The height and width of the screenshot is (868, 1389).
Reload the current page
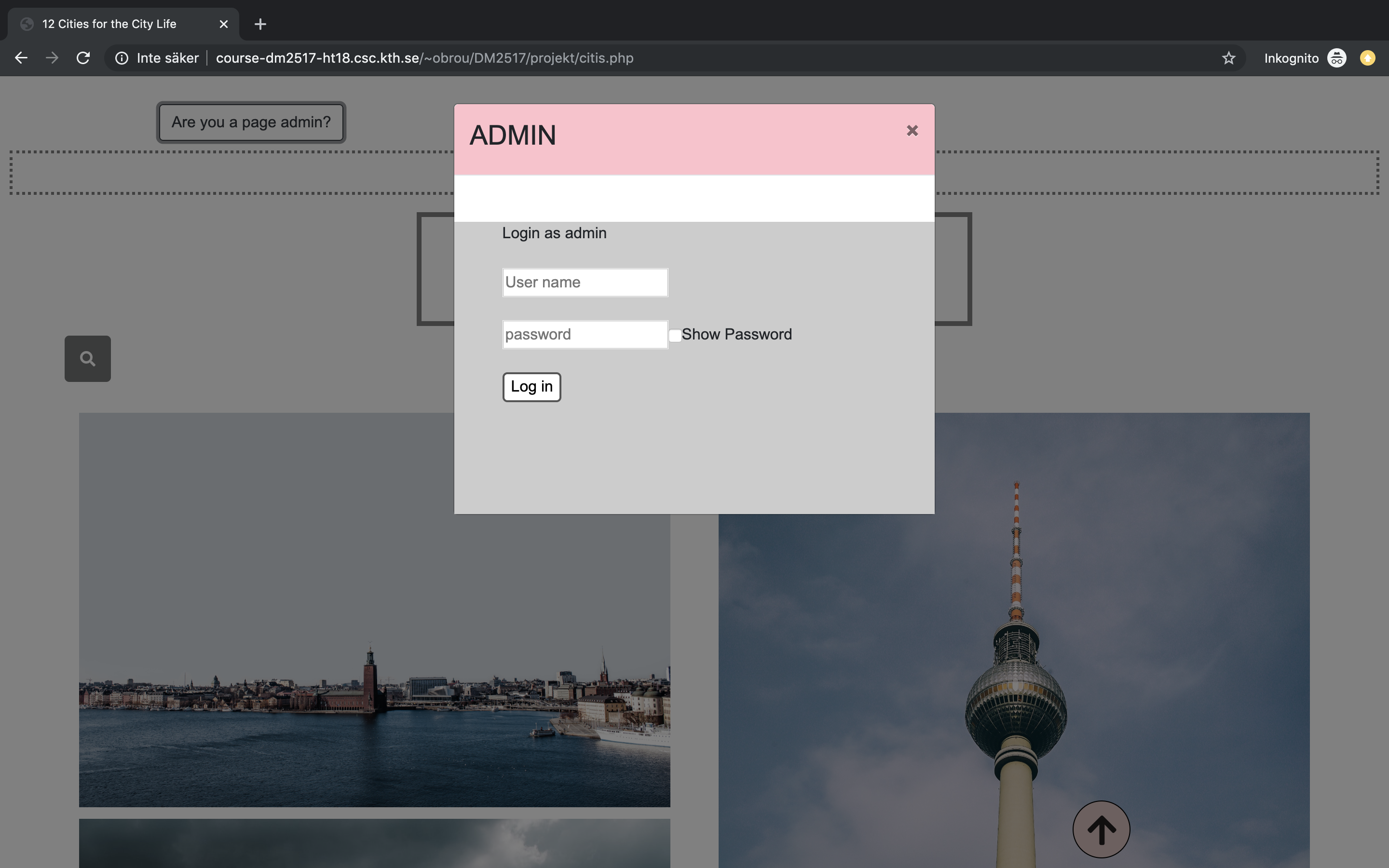[83, 58]
